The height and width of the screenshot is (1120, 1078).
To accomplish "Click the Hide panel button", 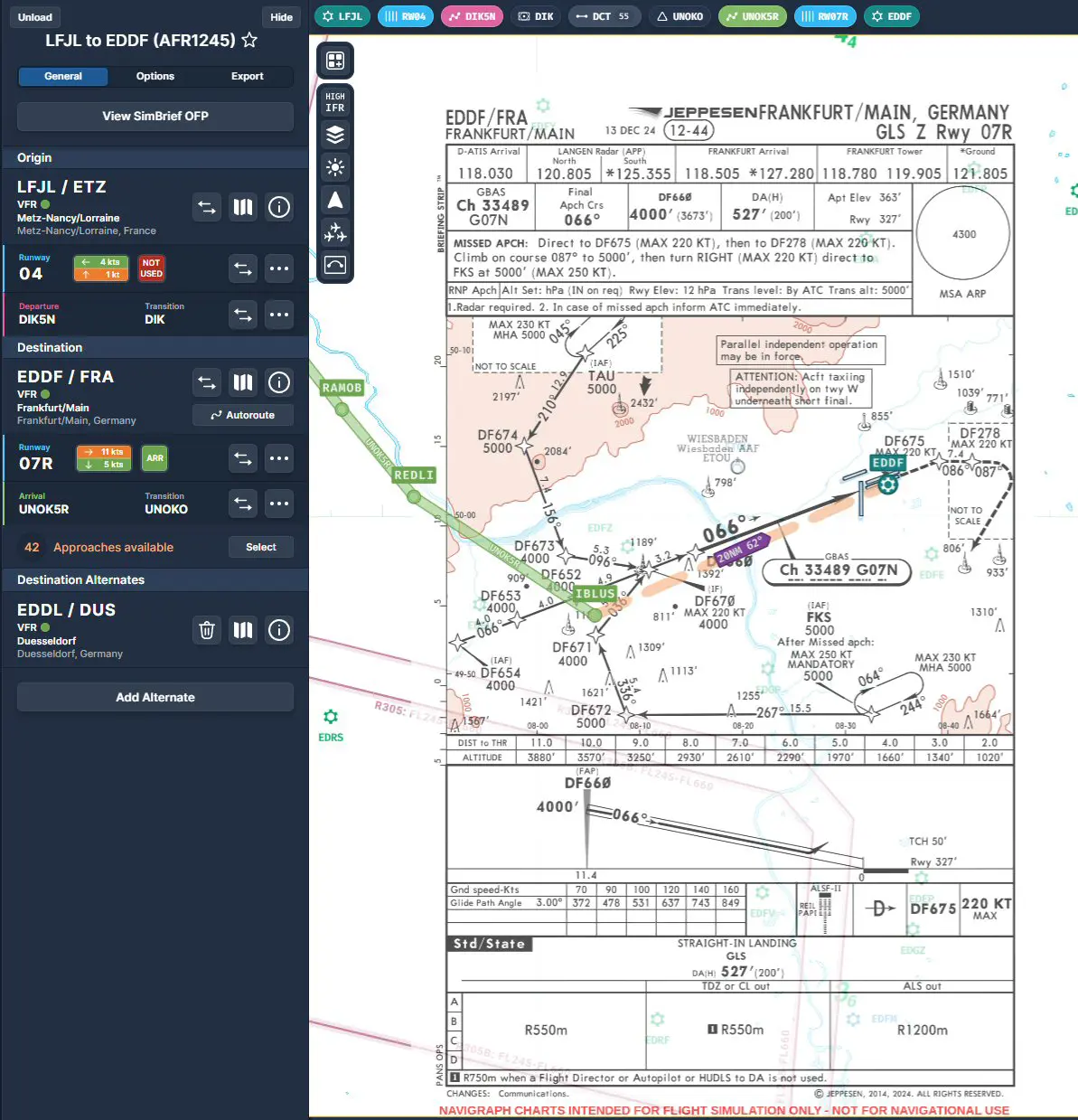I will click(282, 17).
